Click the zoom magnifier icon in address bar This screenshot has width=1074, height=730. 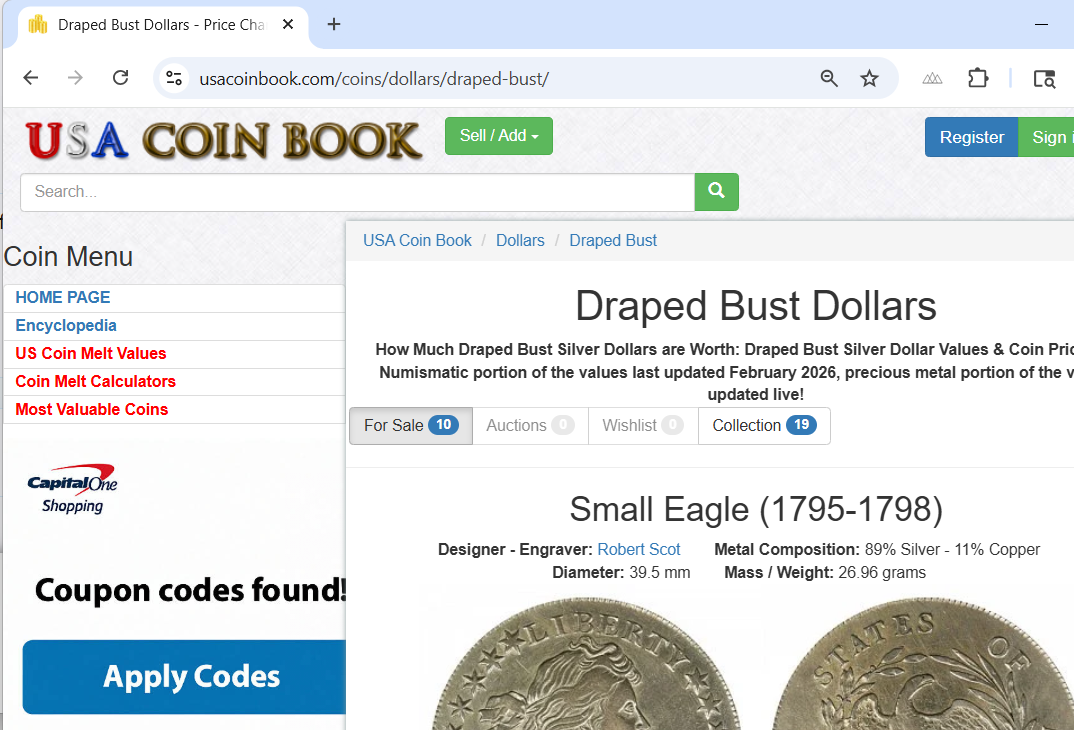click(x=829, y=79)
